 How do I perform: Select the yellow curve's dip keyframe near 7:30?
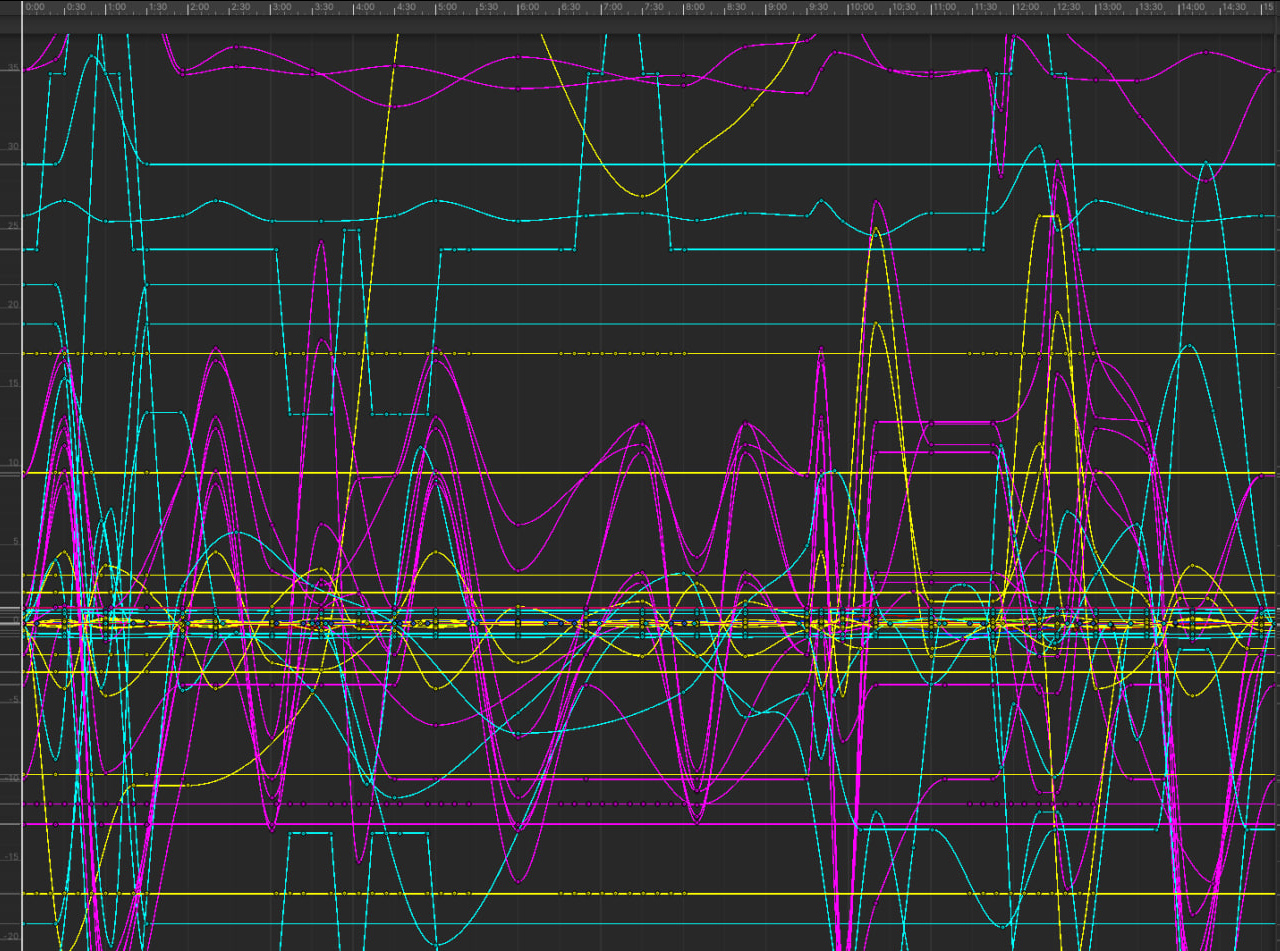coord(643,196)
